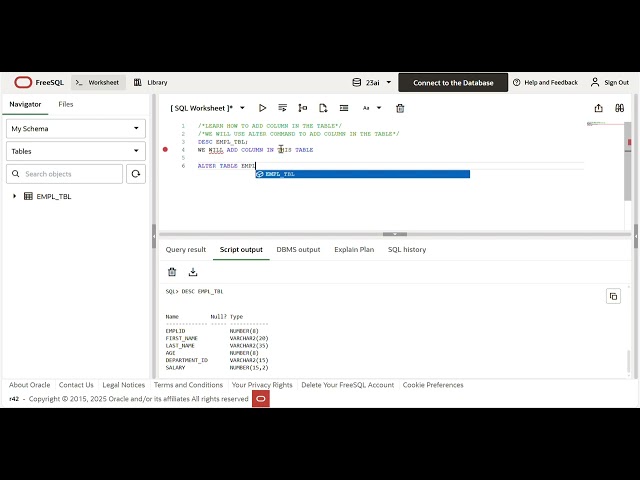Open the Explain Plan output tab

(354, 250)
